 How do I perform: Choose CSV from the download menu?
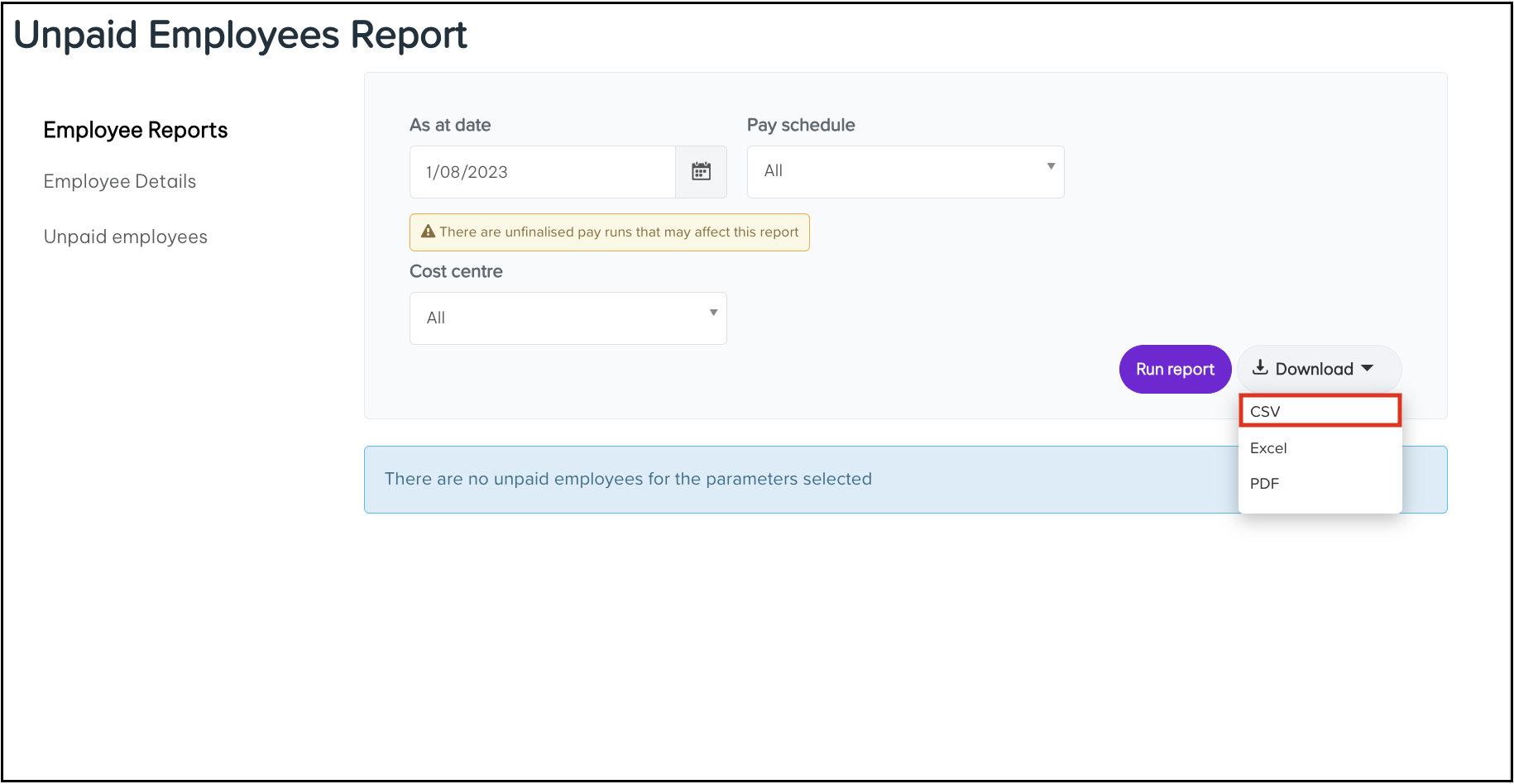[x=1266, y=412]
